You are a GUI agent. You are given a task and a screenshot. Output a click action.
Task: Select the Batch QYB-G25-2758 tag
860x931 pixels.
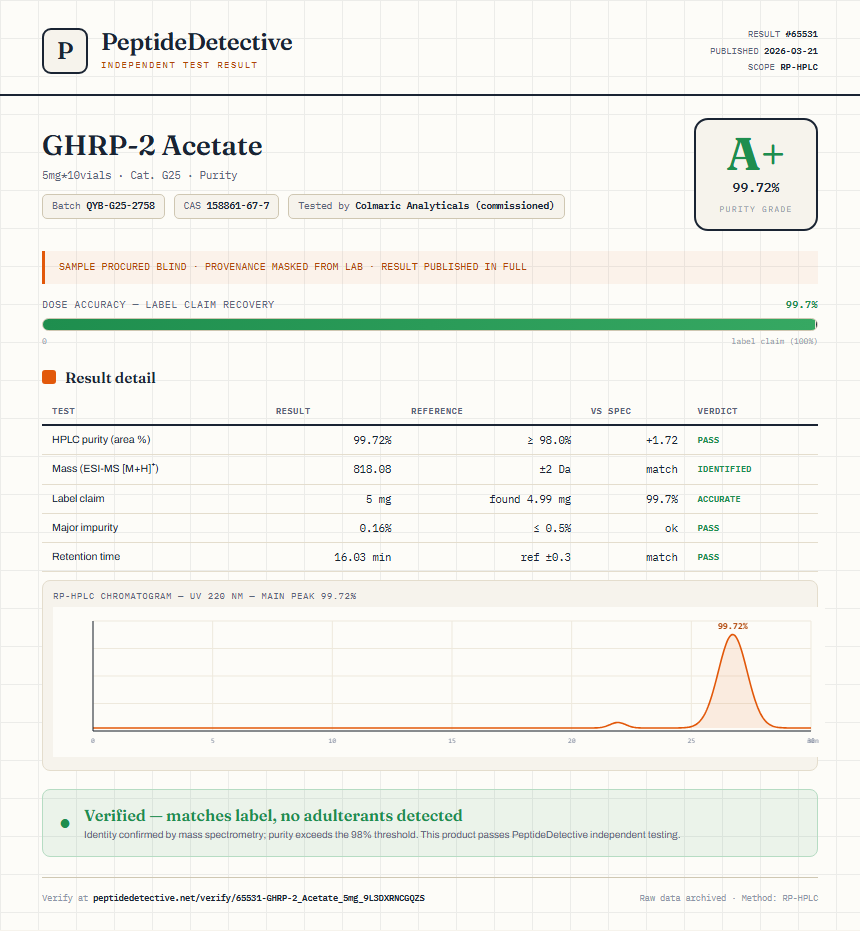tap(103, 206)
